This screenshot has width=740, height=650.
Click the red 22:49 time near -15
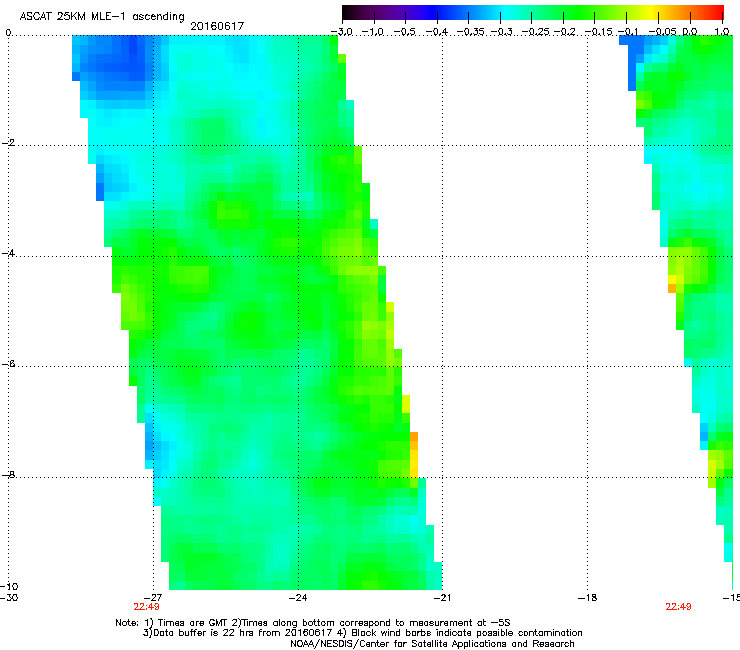coord(678,607)
